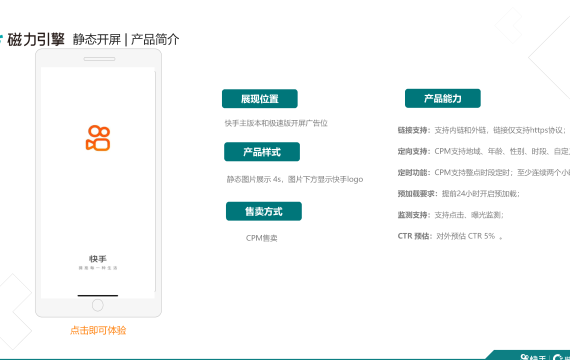Image resolution: width=570 pixels, height=360 pixels.
Task: Click the text 静态图片展示 4s description
Action: [x=295, y=179]
